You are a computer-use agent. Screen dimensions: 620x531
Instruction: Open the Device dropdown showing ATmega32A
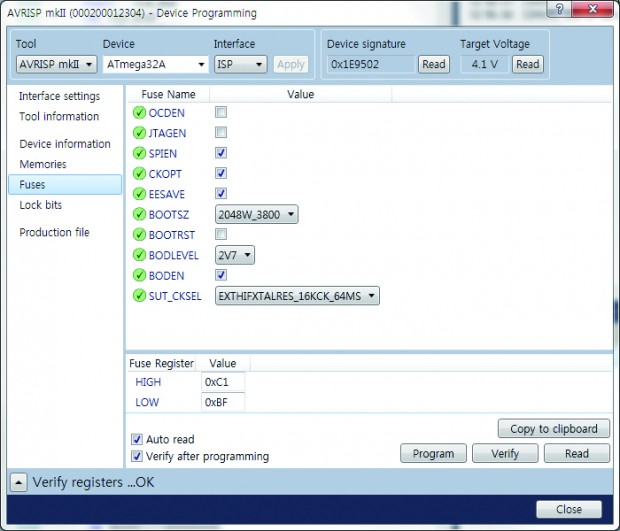[156, 64]
